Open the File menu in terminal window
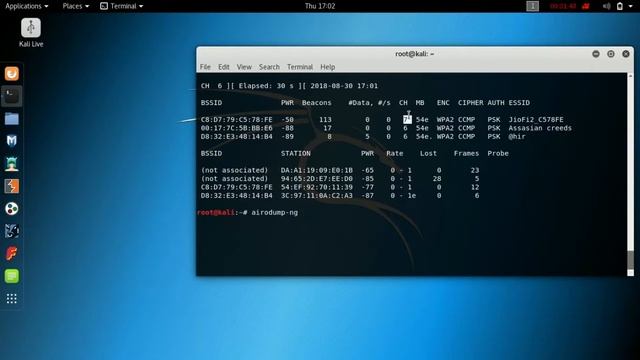 (x=205, y=67)
